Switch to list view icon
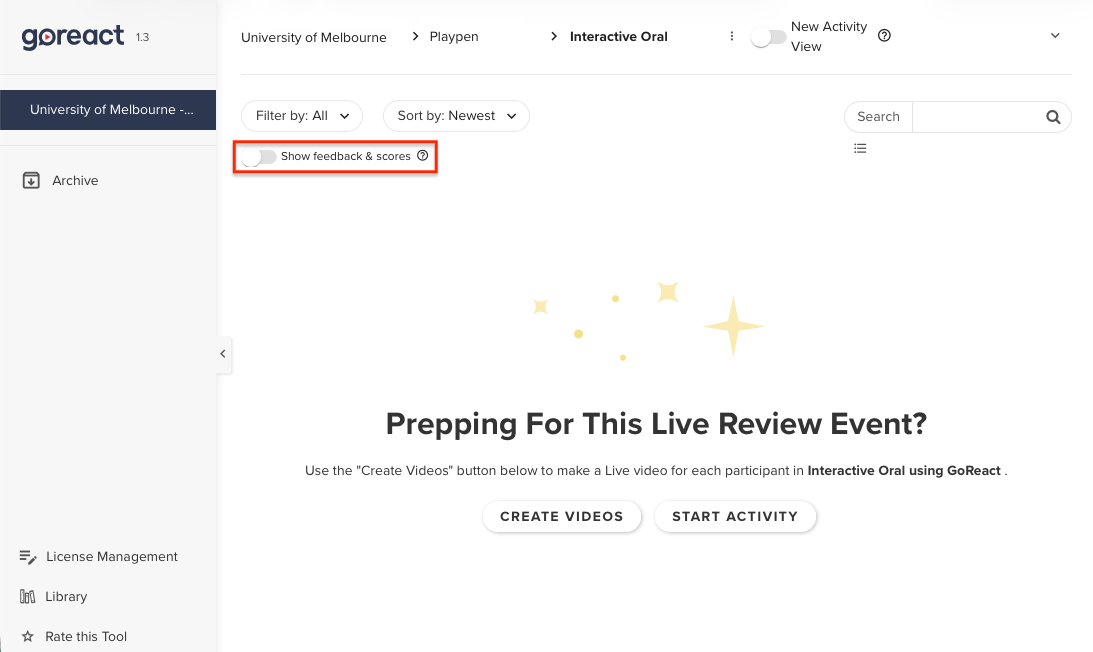 point(860,148)
